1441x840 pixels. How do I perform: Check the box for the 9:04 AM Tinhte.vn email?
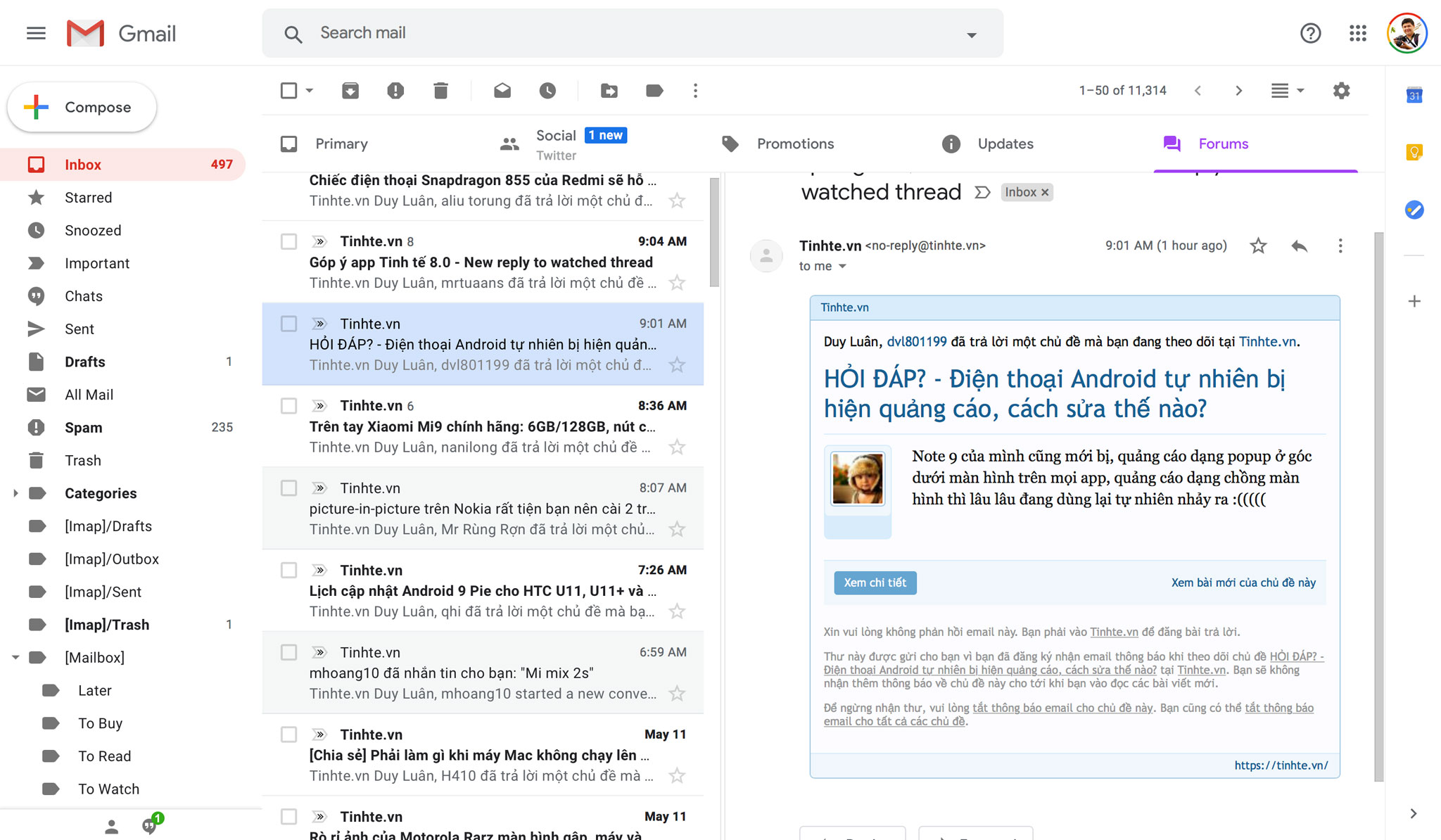(288, 241)
